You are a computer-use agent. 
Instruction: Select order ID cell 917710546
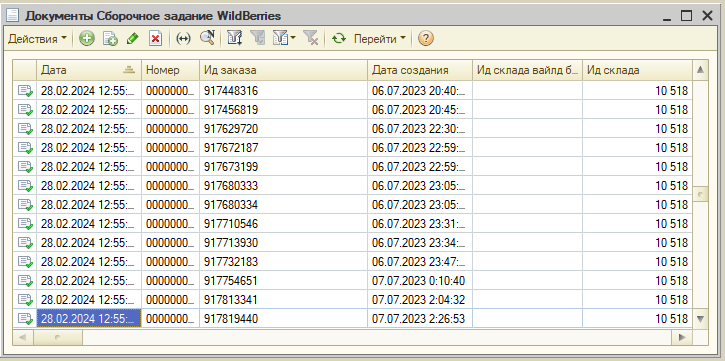pyautogui.click(x=283, y=224)
